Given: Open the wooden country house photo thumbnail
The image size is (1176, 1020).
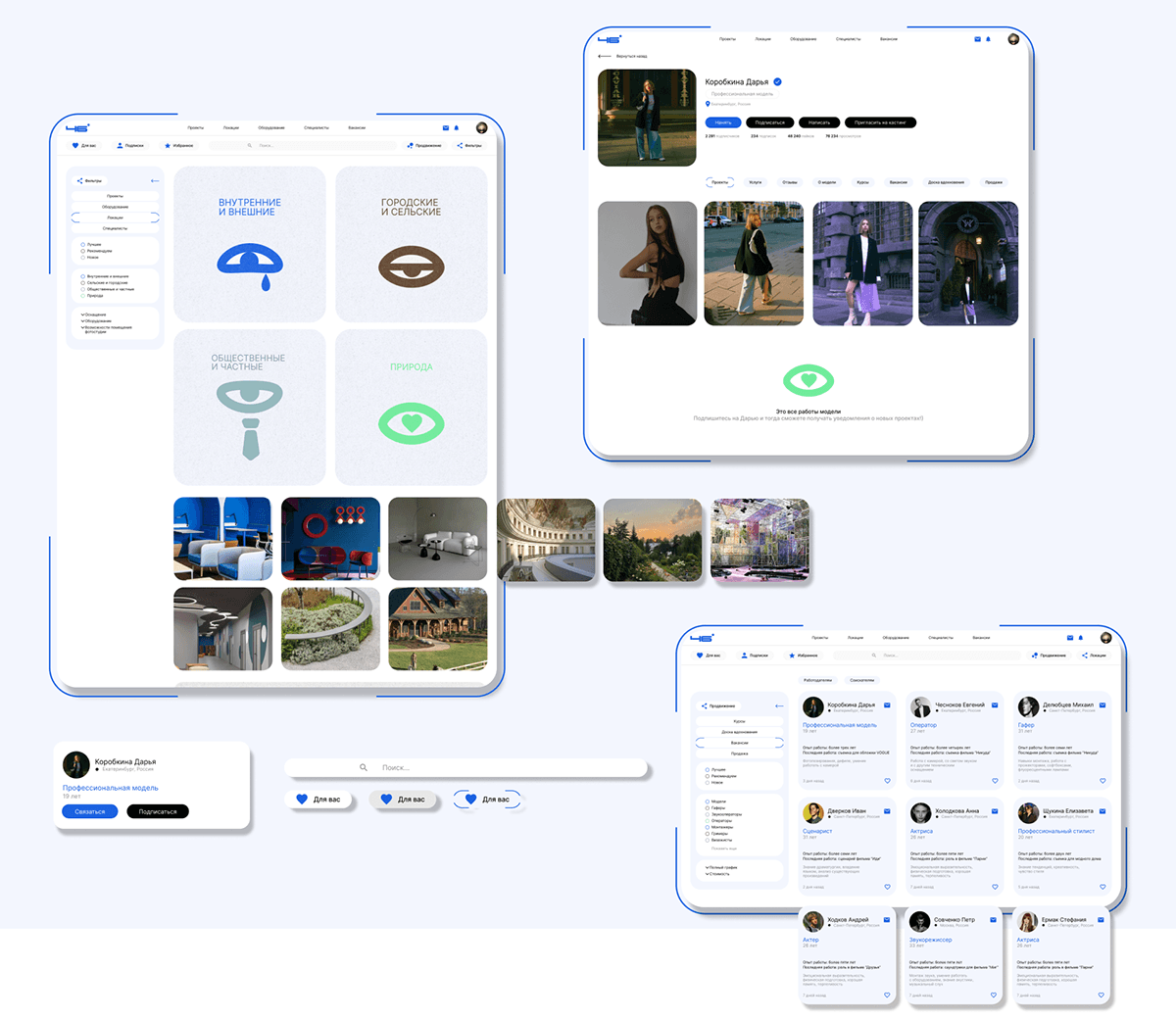Looking at the screenshot, I should coord(437,629).
